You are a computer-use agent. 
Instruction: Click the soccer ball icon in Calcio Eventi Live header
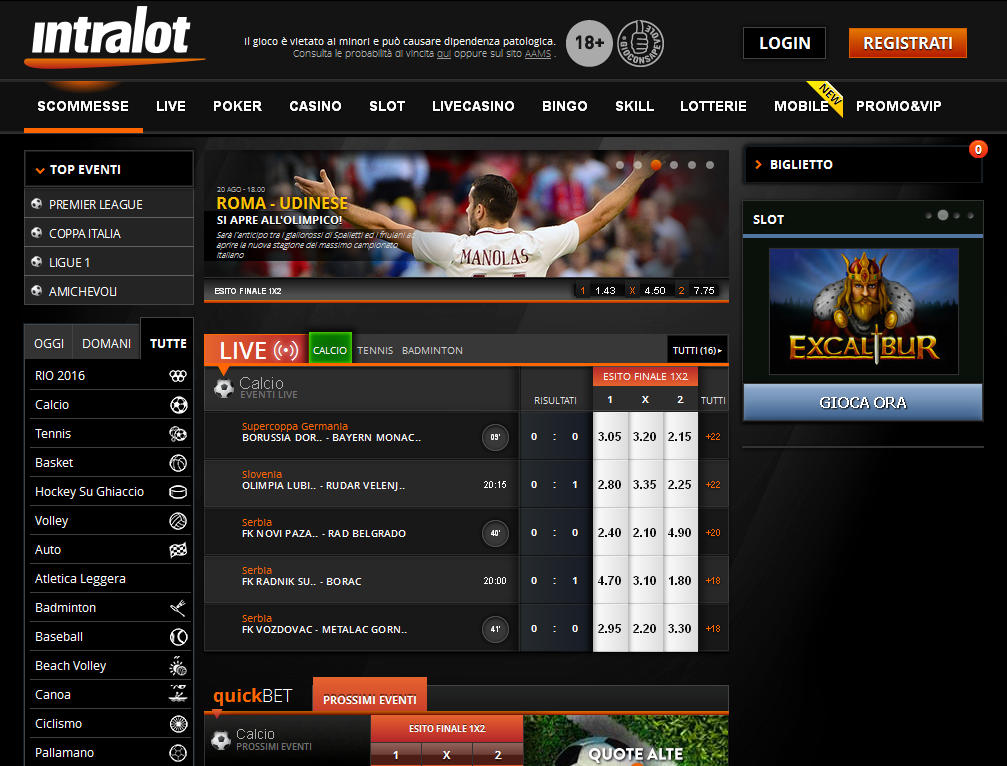[223, 388]
